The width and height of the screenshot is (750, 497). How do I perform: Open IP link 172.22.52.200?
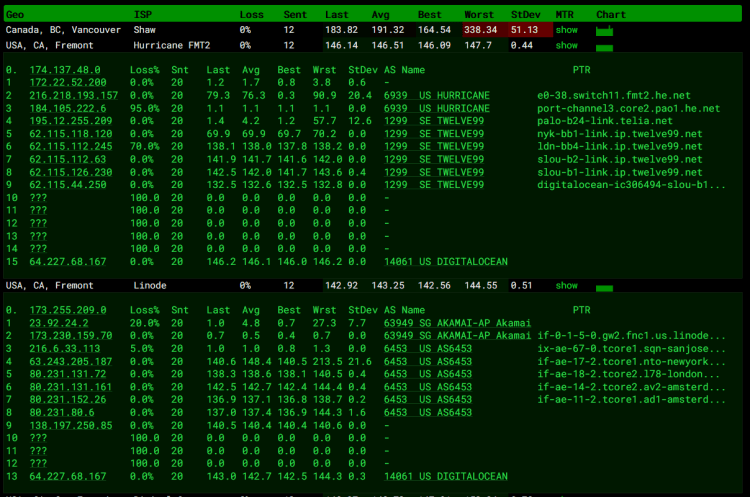point(68,83)
